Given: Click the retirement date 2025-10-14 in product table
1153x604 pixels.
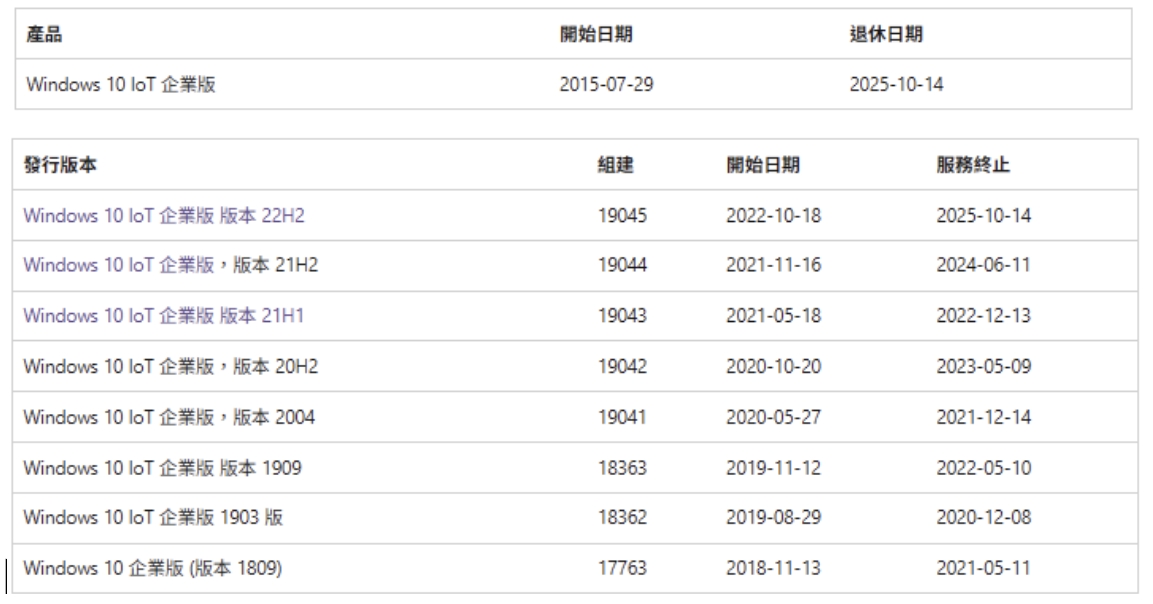Looking at the screenshot, I should (896, 85).
